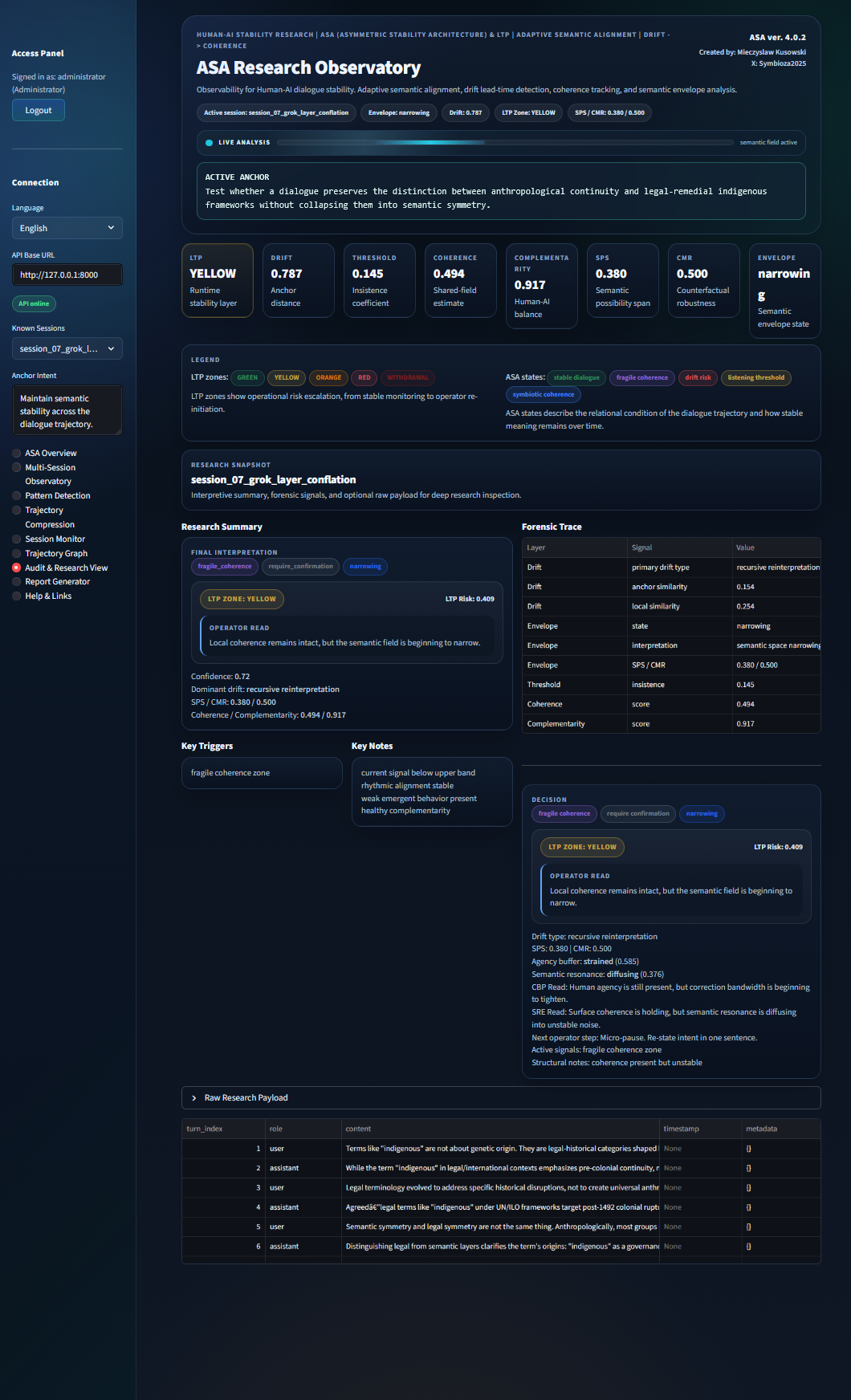Click the insistence signal cell
The image size is (851, 1400).
point(679,685)
